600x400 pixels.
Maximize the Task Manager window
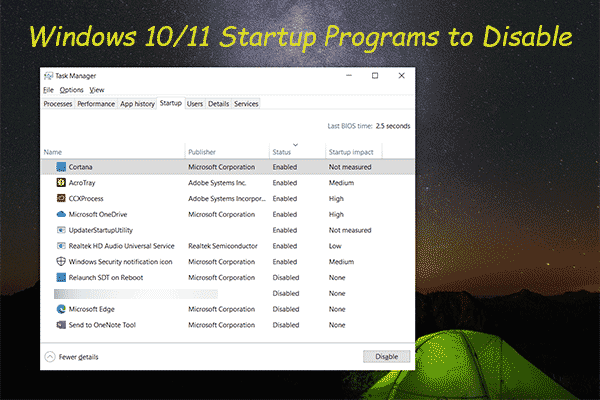(x=375, y=75)
